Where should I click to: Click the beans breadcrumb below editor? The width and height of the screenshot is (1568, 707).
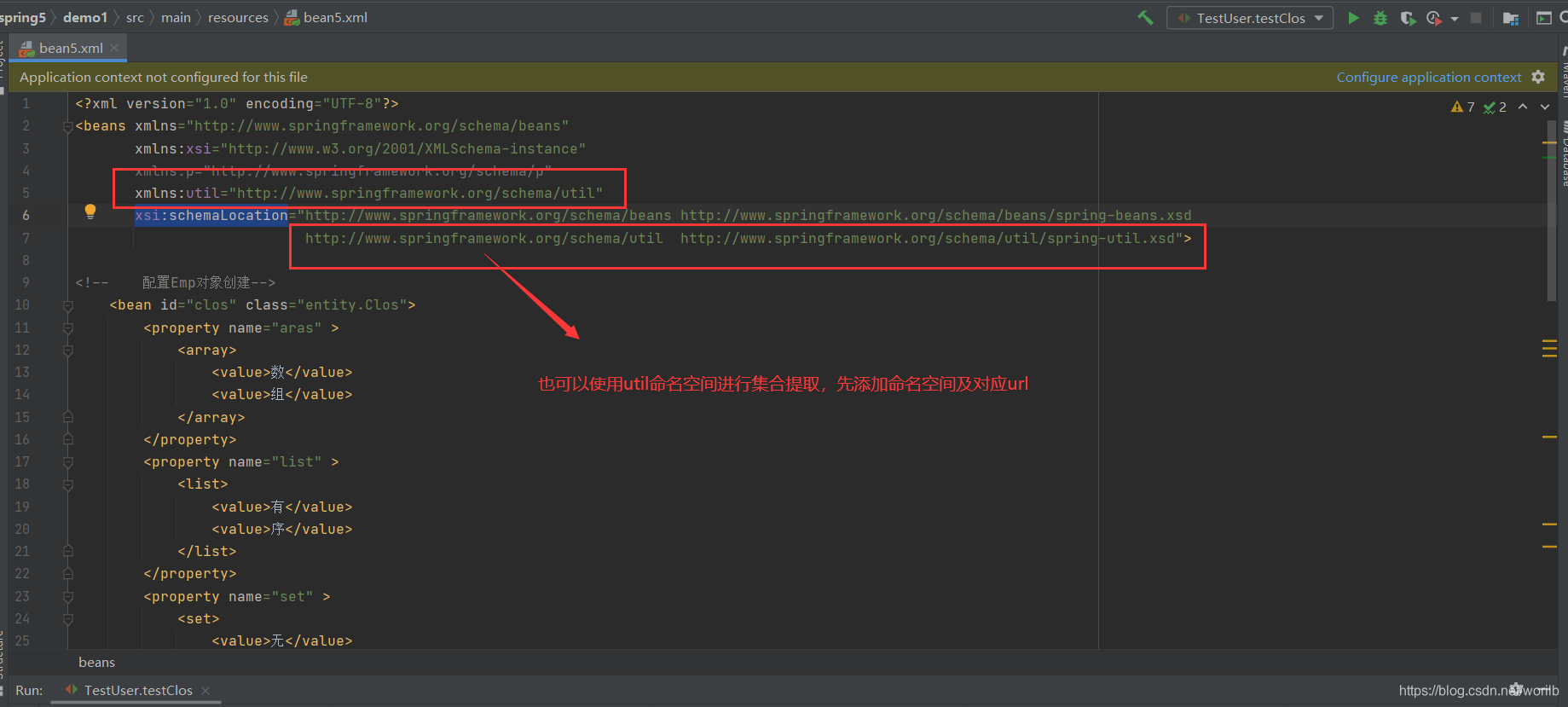click(96, 662)
